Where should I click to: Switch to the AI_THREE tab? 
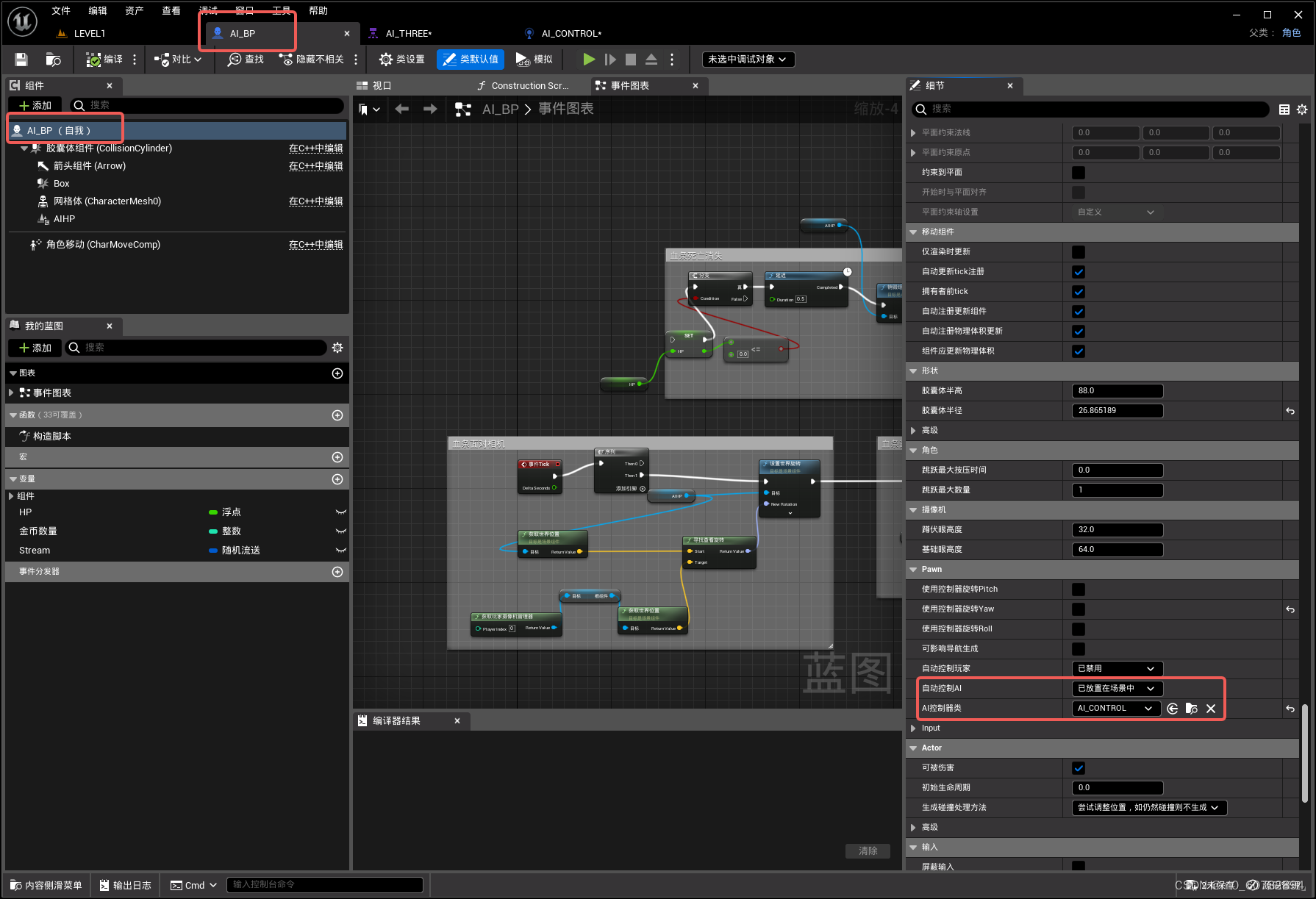click(409, 33)
